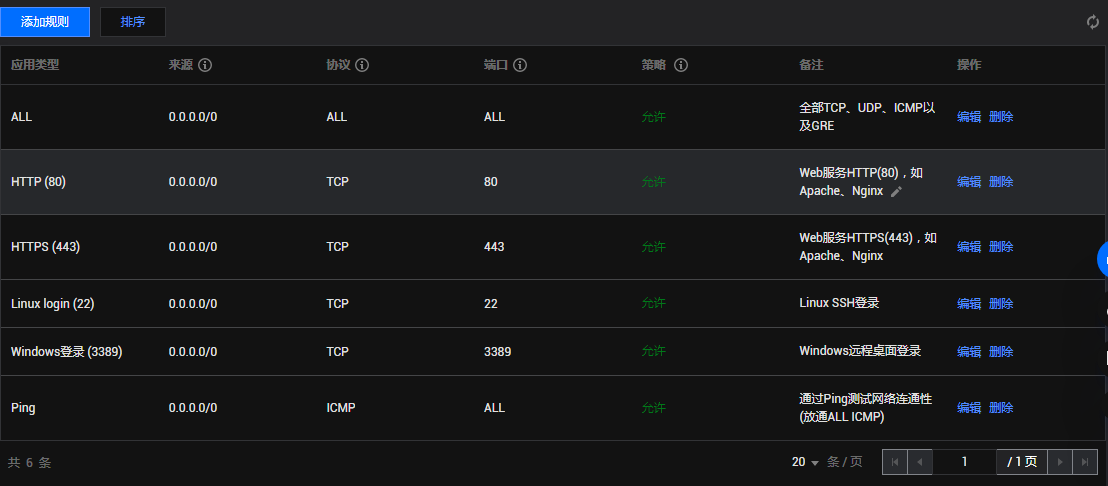Click the 排序 button

133,22
